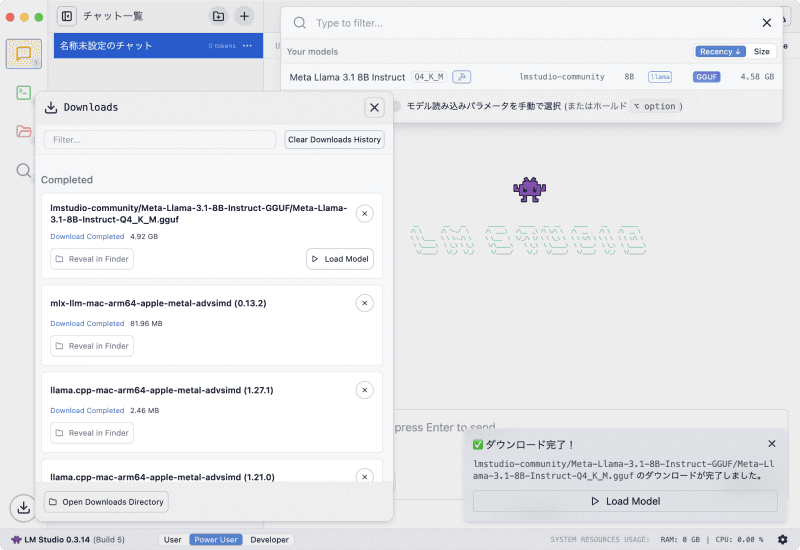Image resolution: width=800 pixels, height=550 pixels.
Task: Focus the Downloads filter field
Action: click(x=160, y=140)
